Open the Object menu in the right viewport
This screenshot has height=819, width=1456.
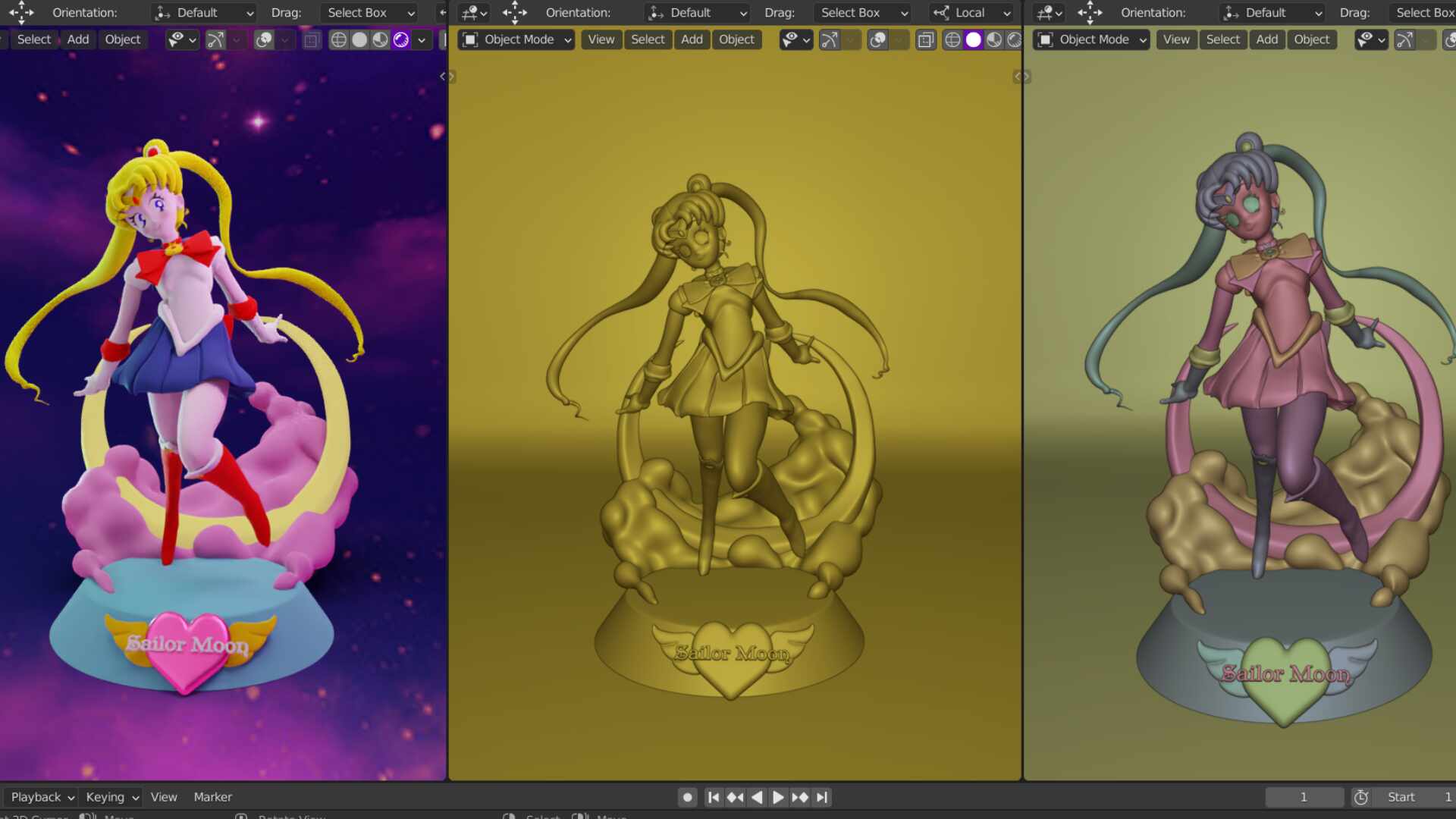1312,39
